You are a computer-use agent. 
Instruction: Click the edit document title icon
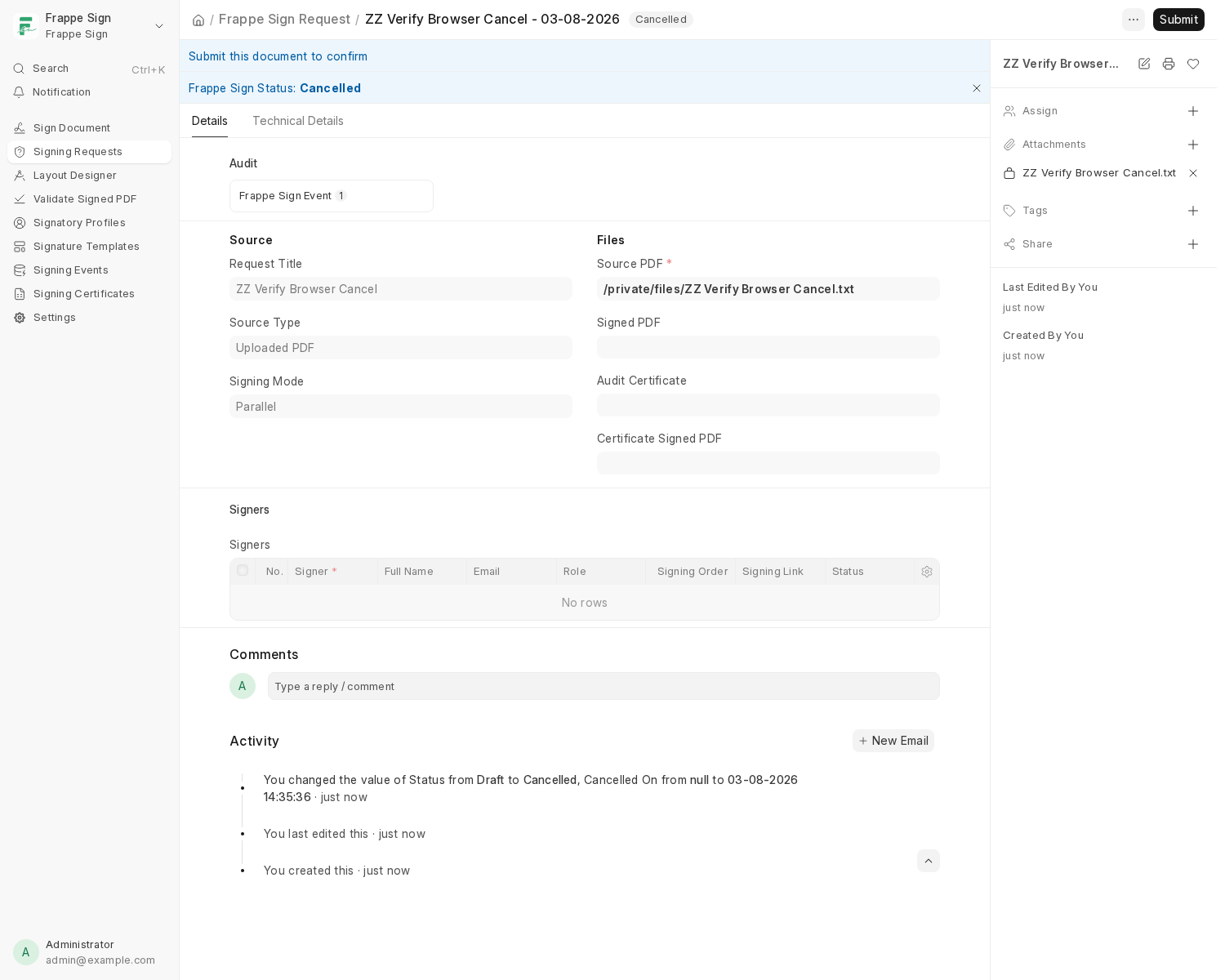(1144, 64)
